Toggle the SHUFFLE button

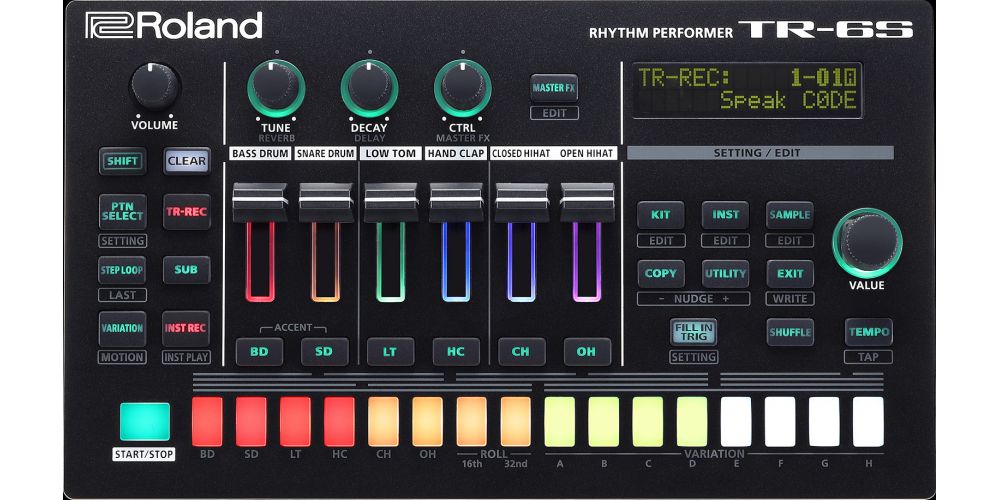[790, 332]
